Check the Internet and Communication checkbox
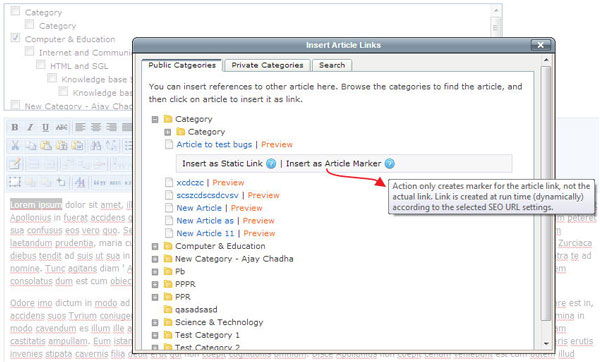The image size is (600, 362). coord(29,51)
